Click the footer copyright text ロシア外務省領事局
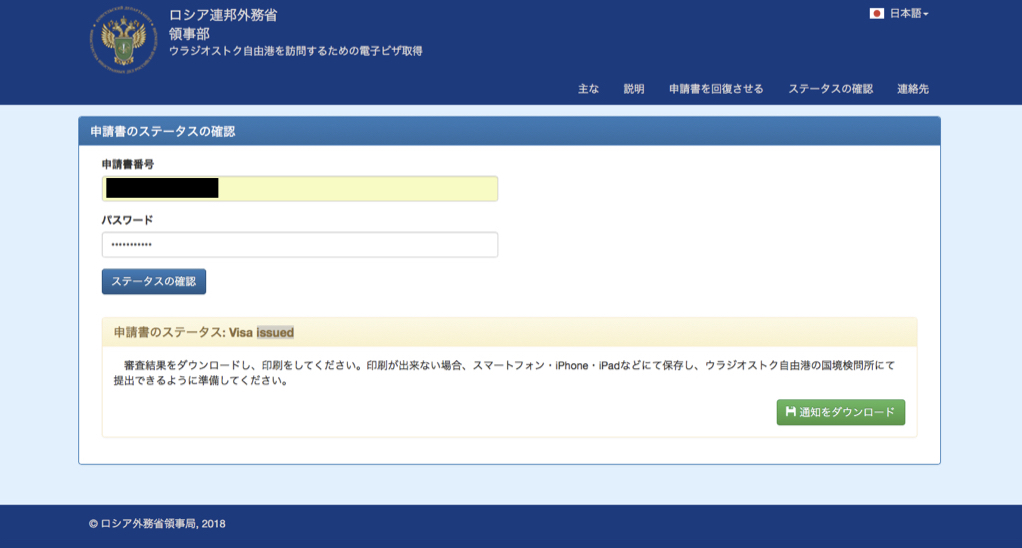The height and width of the screenshot is (548, 1022). click(x=157, y=523)
